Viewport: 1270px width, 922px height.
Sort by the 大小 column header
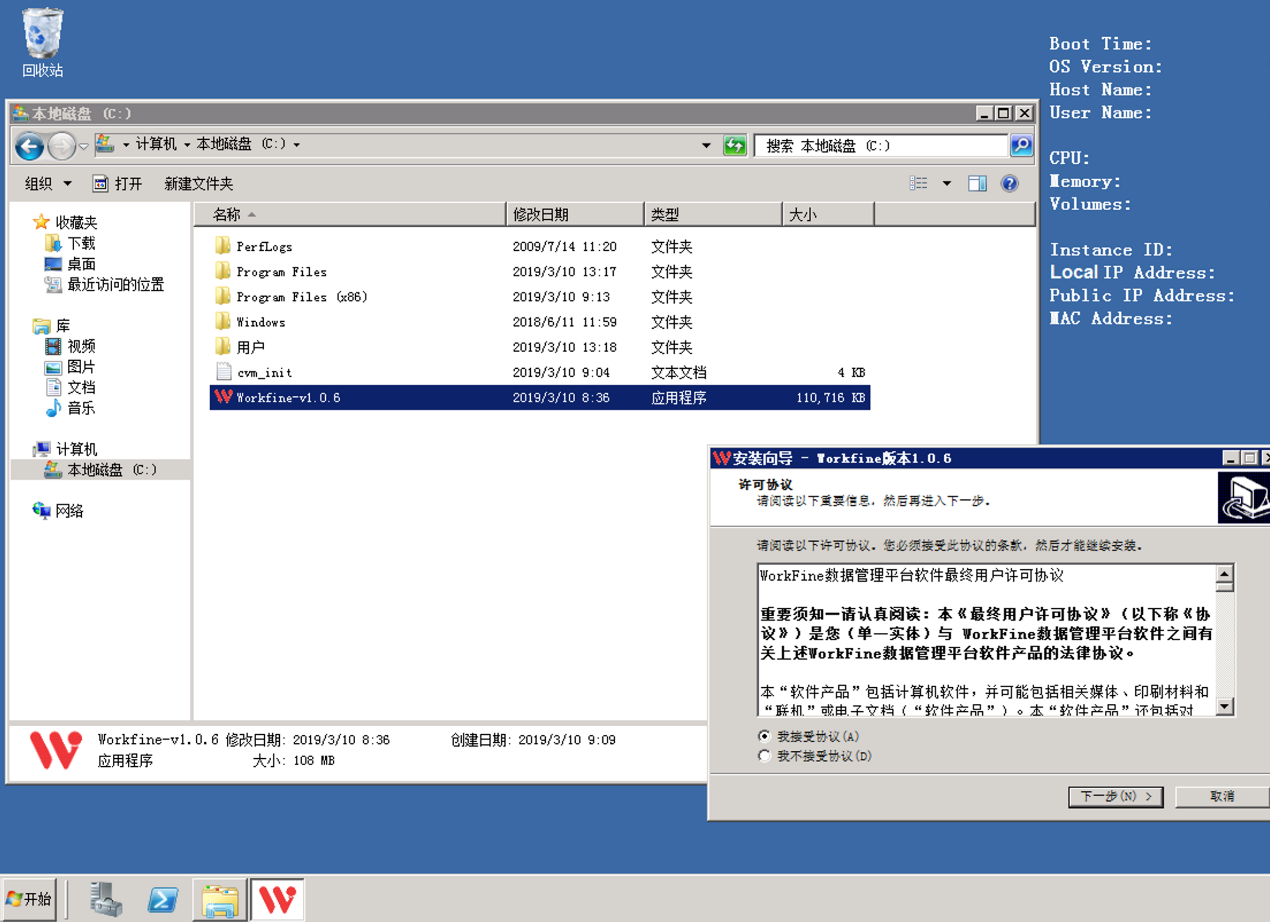click(828, 214)
